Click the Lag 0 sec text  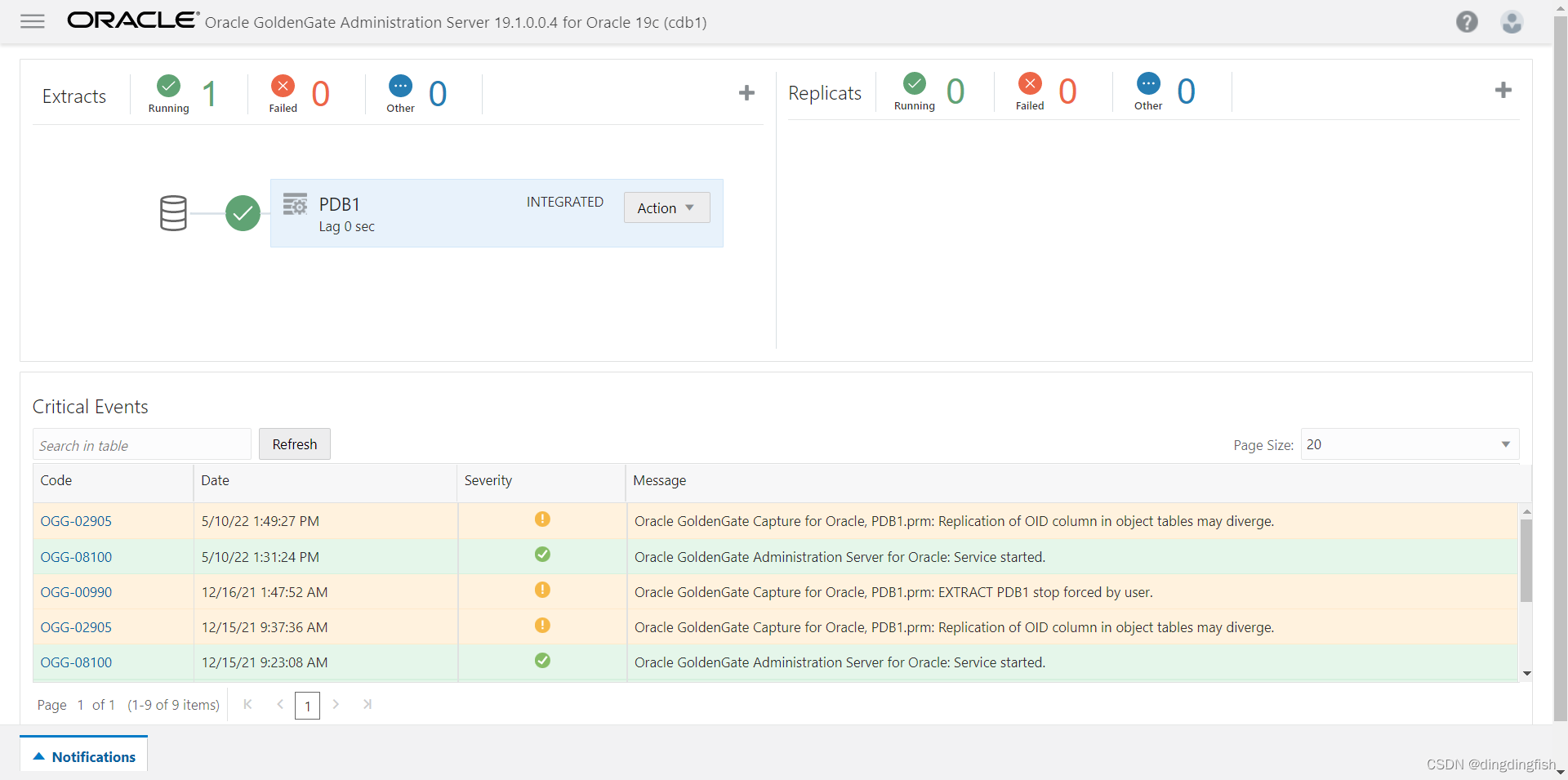346,226
